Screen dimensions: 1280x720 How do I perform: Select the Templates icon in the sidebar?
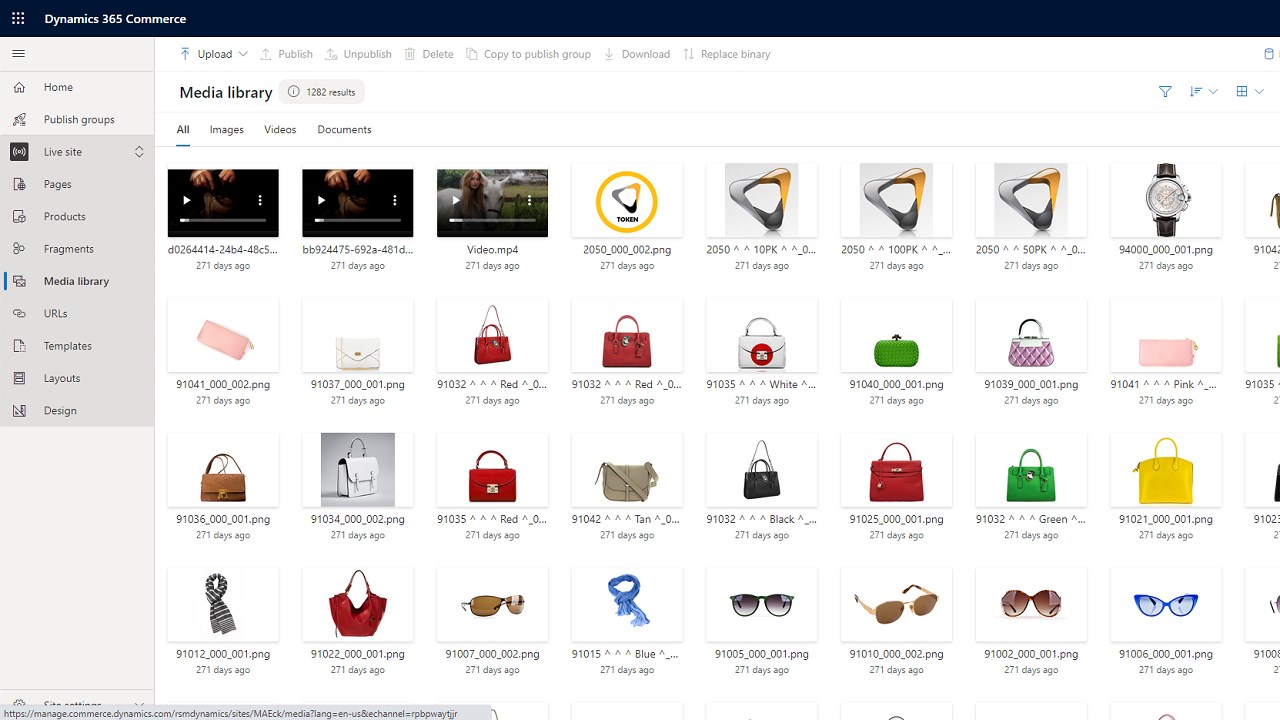pyautogui.click(x=19, y=346)
